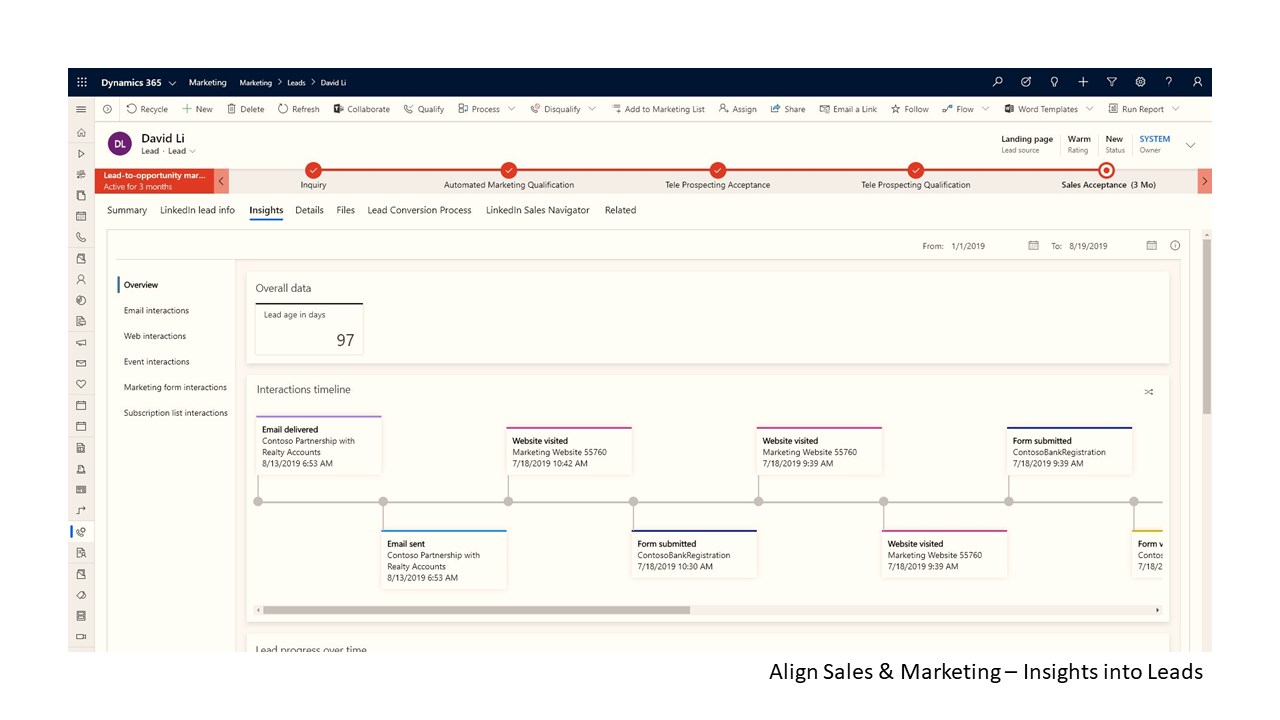
Task: Click Email a Link command
Action: point(848,109)
